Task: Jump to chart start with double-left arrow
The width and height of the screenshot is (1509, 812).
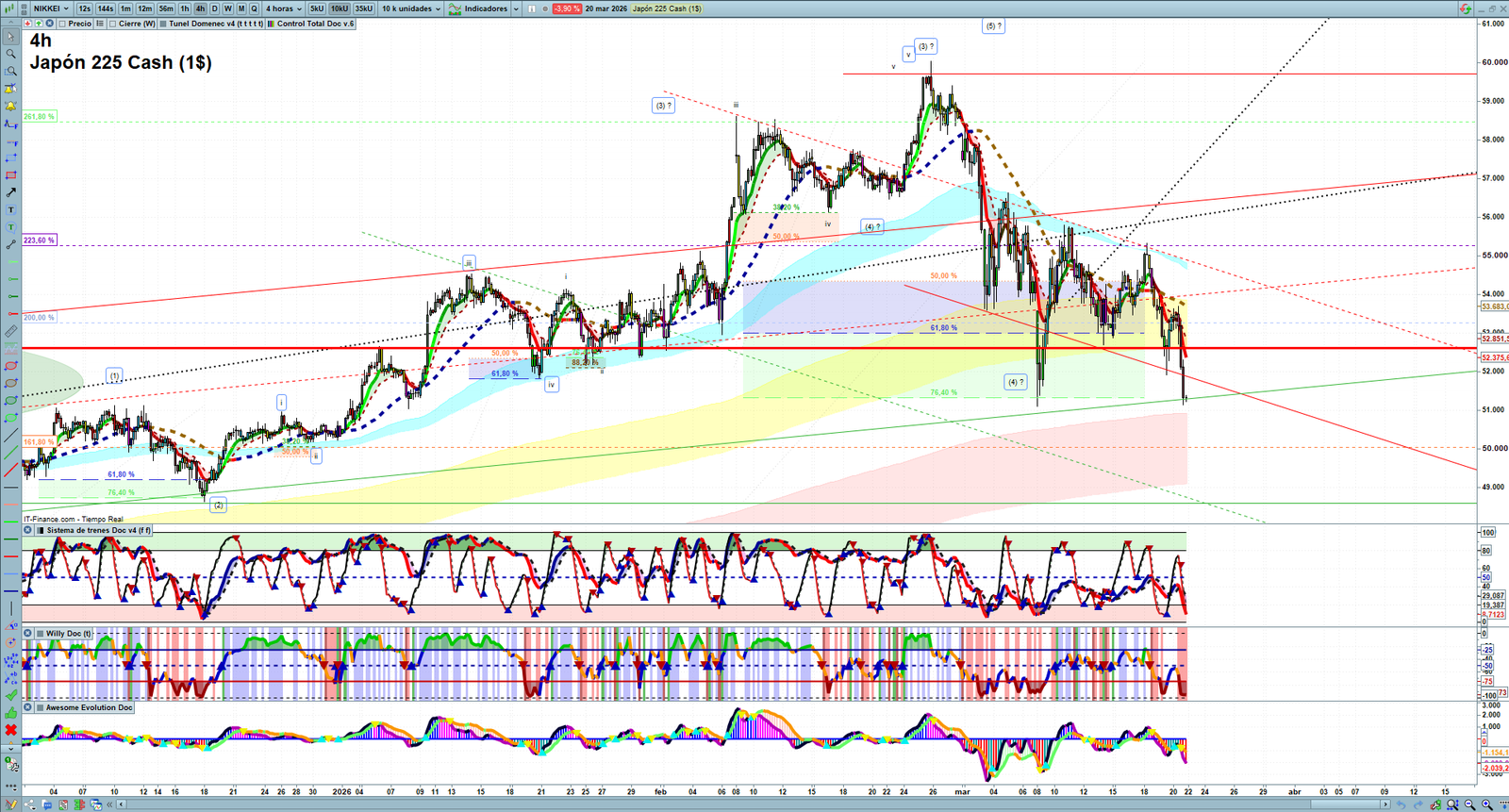Action: [x=110, y=804]
